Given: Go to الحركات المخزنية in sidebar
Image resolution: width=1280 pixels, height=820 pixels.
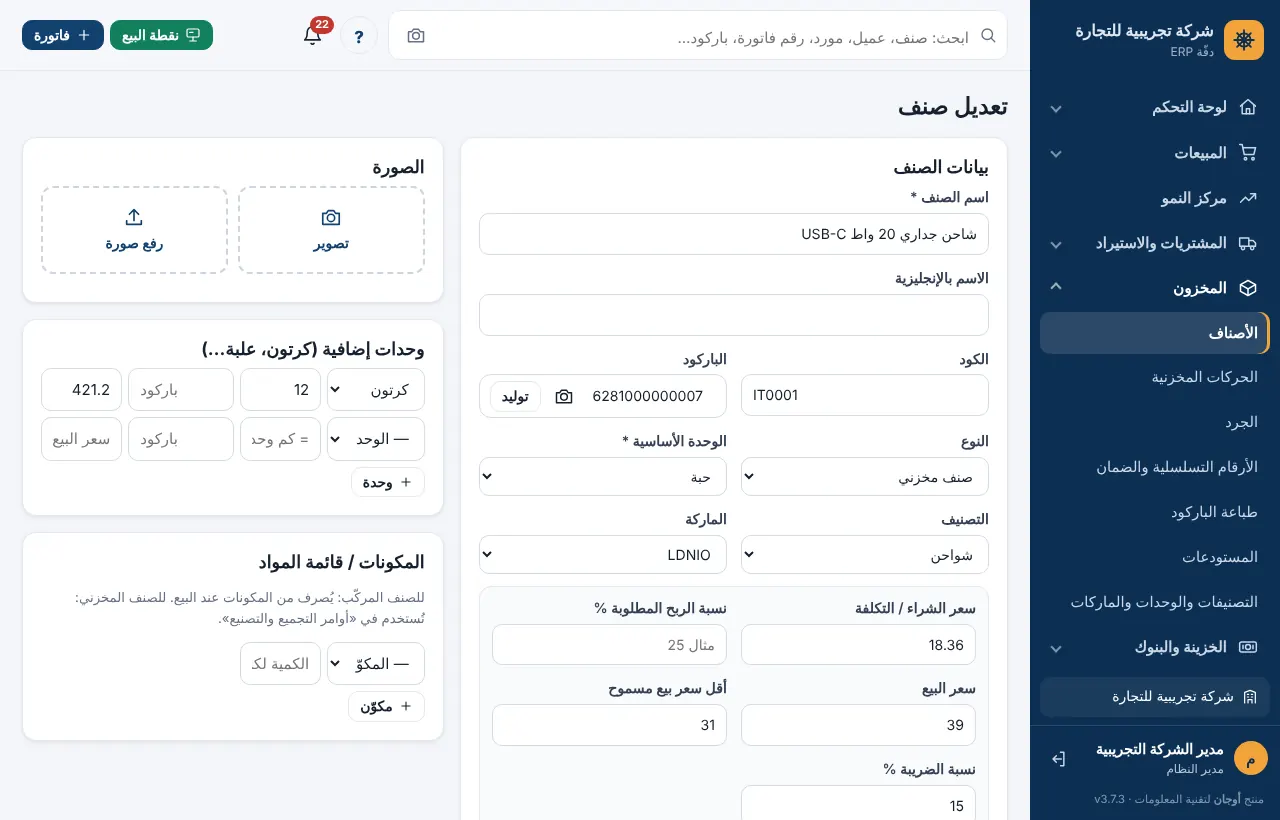Looking at the screenshot, I should tap(1155, 377).
